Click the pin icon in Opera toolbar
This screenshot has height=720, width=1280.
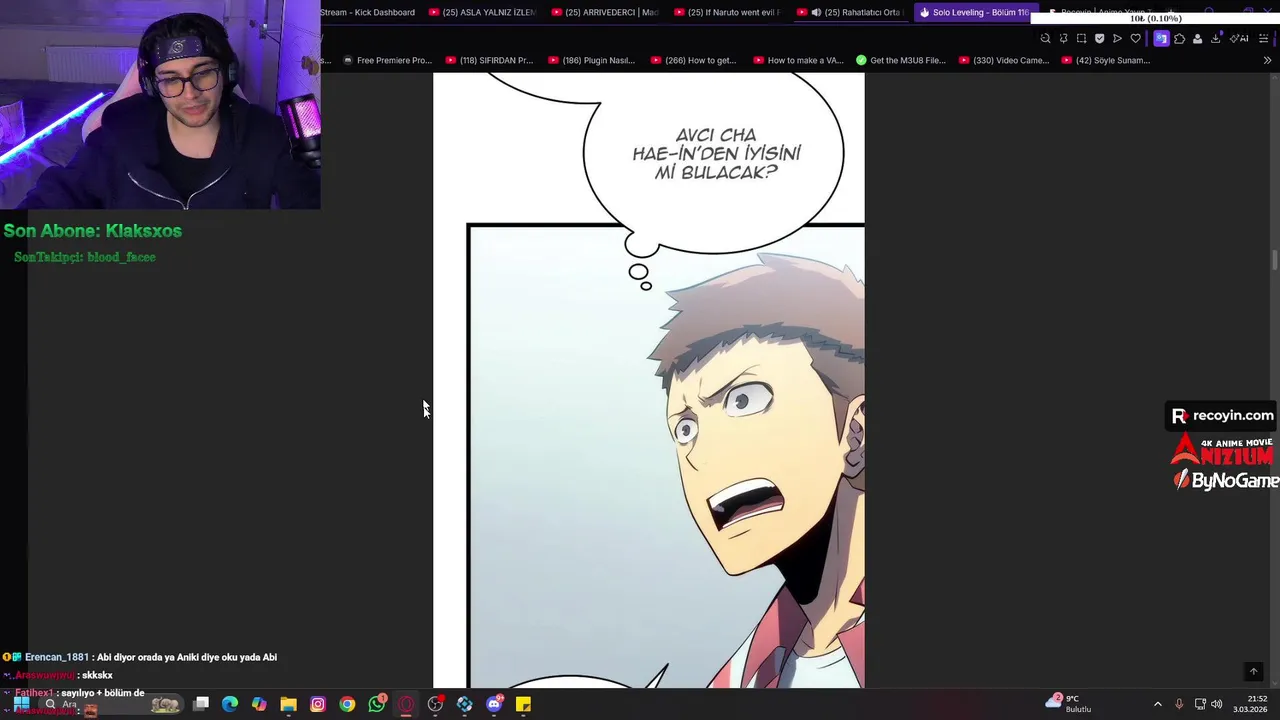click(1063, 38)
